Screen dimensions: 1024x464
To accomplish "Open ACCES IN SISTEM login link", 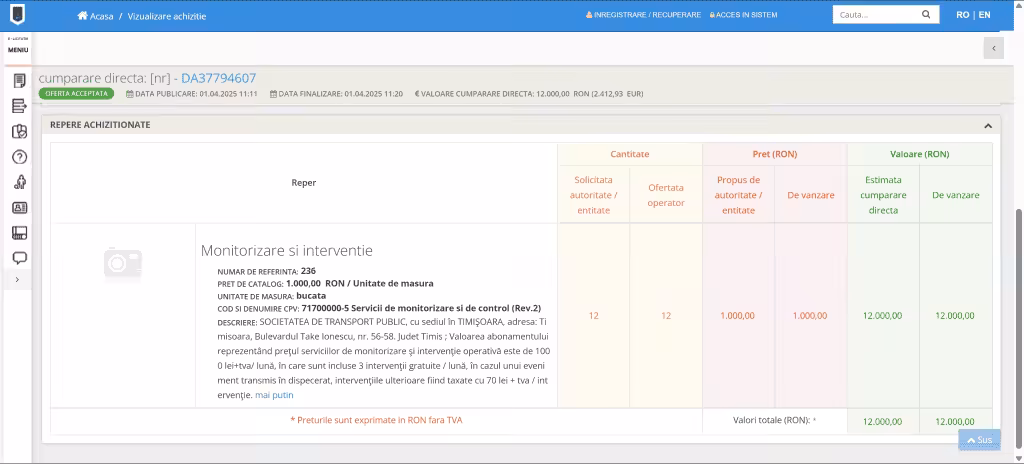I will click(743, 14).
